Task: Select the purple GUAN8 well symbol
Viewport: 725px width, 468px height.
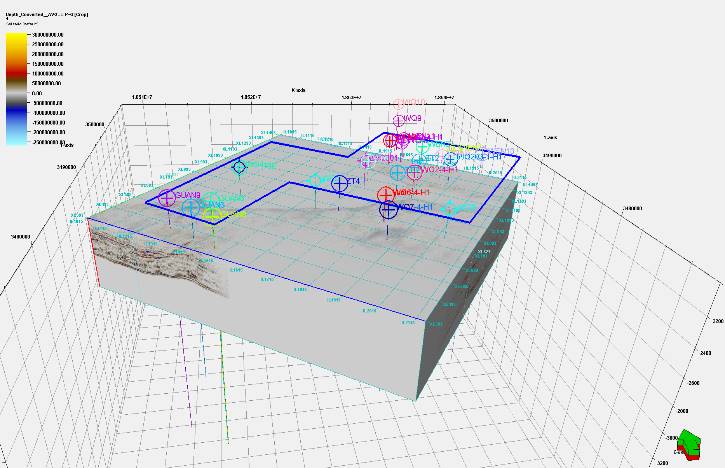Action: coord(167,198)
